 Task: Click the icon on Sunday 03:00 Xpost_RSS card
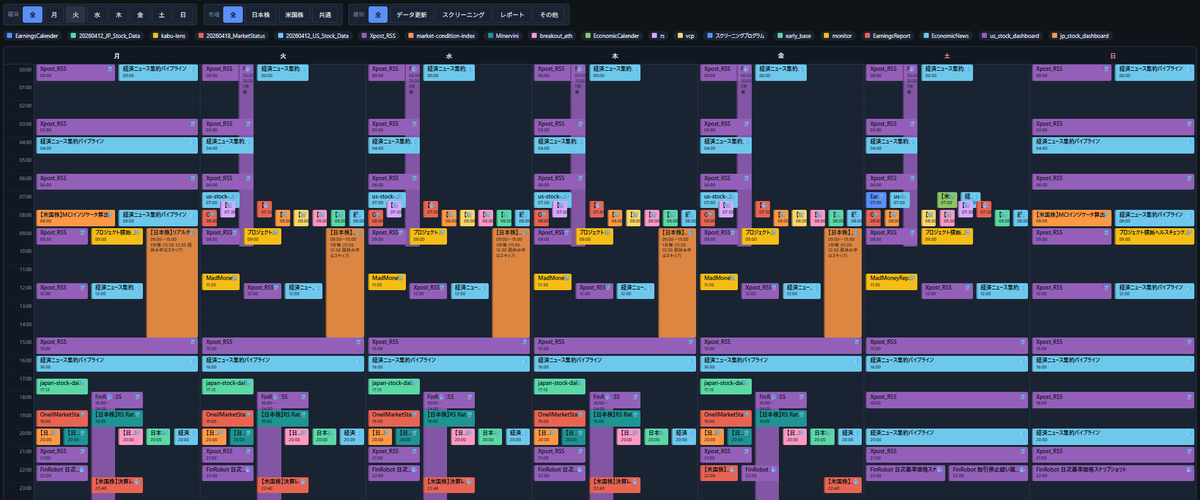[1189, 124]
